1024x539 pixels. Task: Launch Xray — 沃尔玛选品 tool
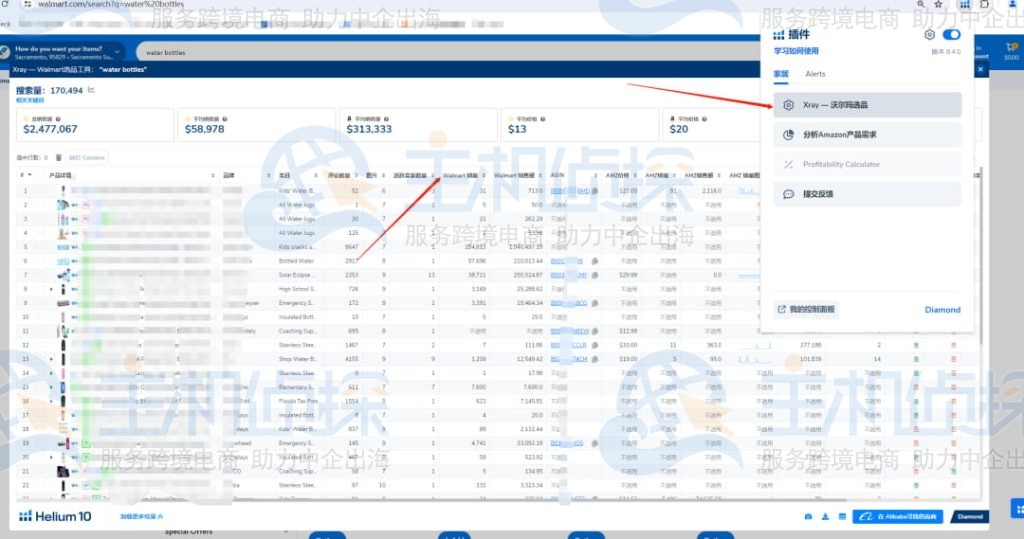point(867,105)
